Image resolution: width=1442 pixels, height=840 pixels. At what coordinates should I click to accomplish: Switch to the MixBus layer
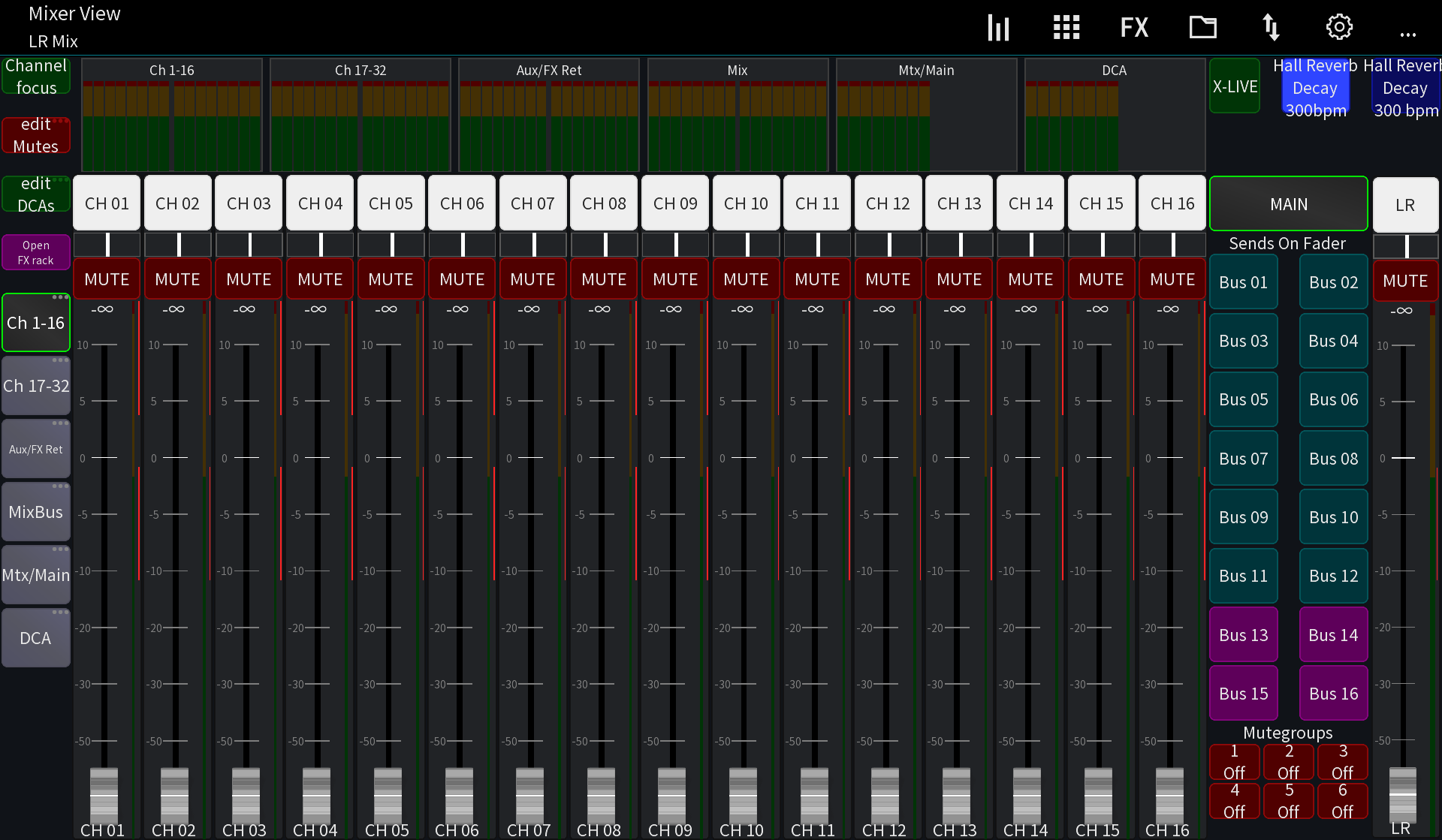click(x=35, y=511)
